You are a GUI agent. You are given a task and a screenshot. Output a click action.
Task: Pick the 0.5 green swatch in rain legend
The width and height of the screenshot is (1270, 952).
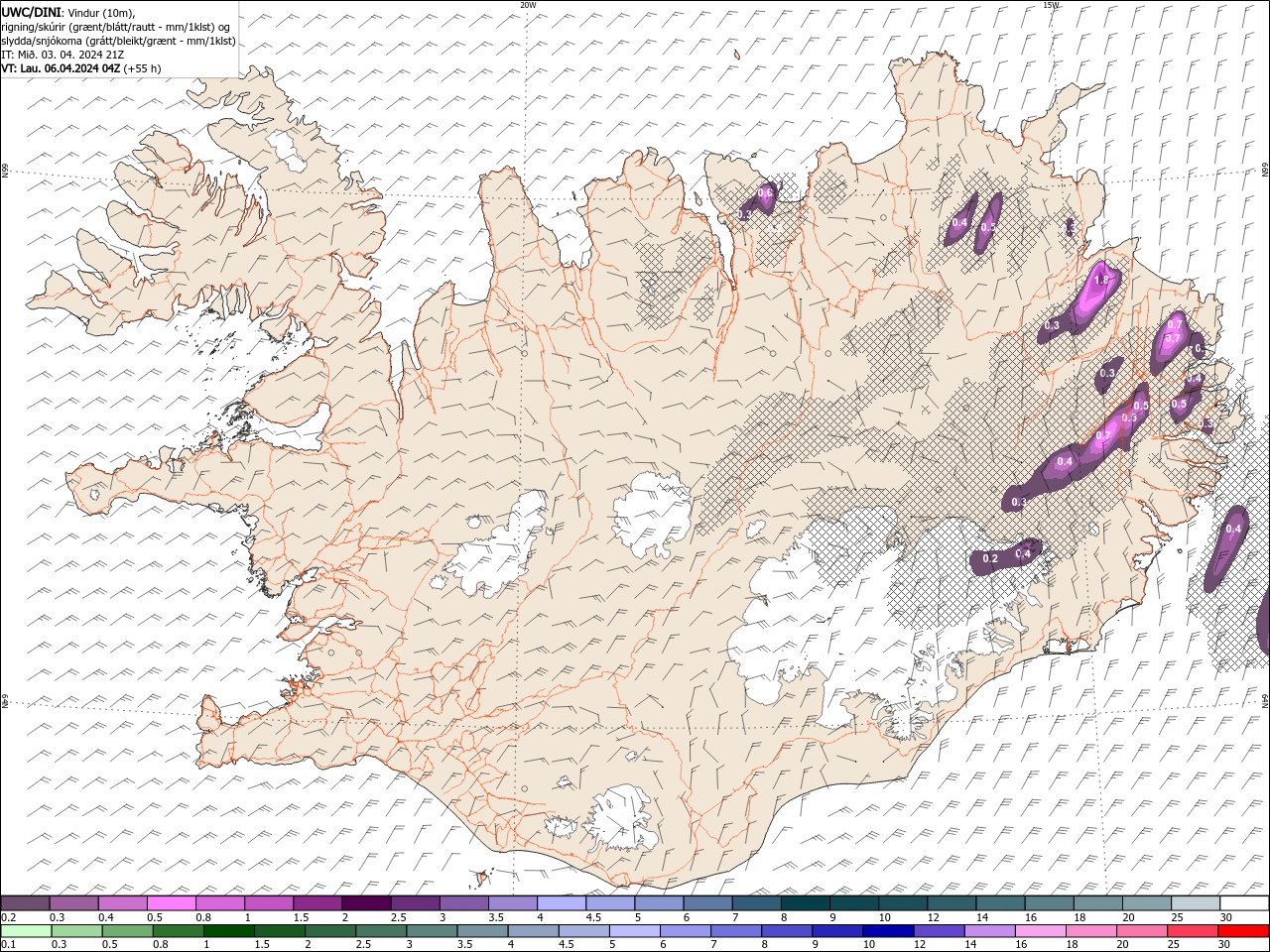point(128,931)
